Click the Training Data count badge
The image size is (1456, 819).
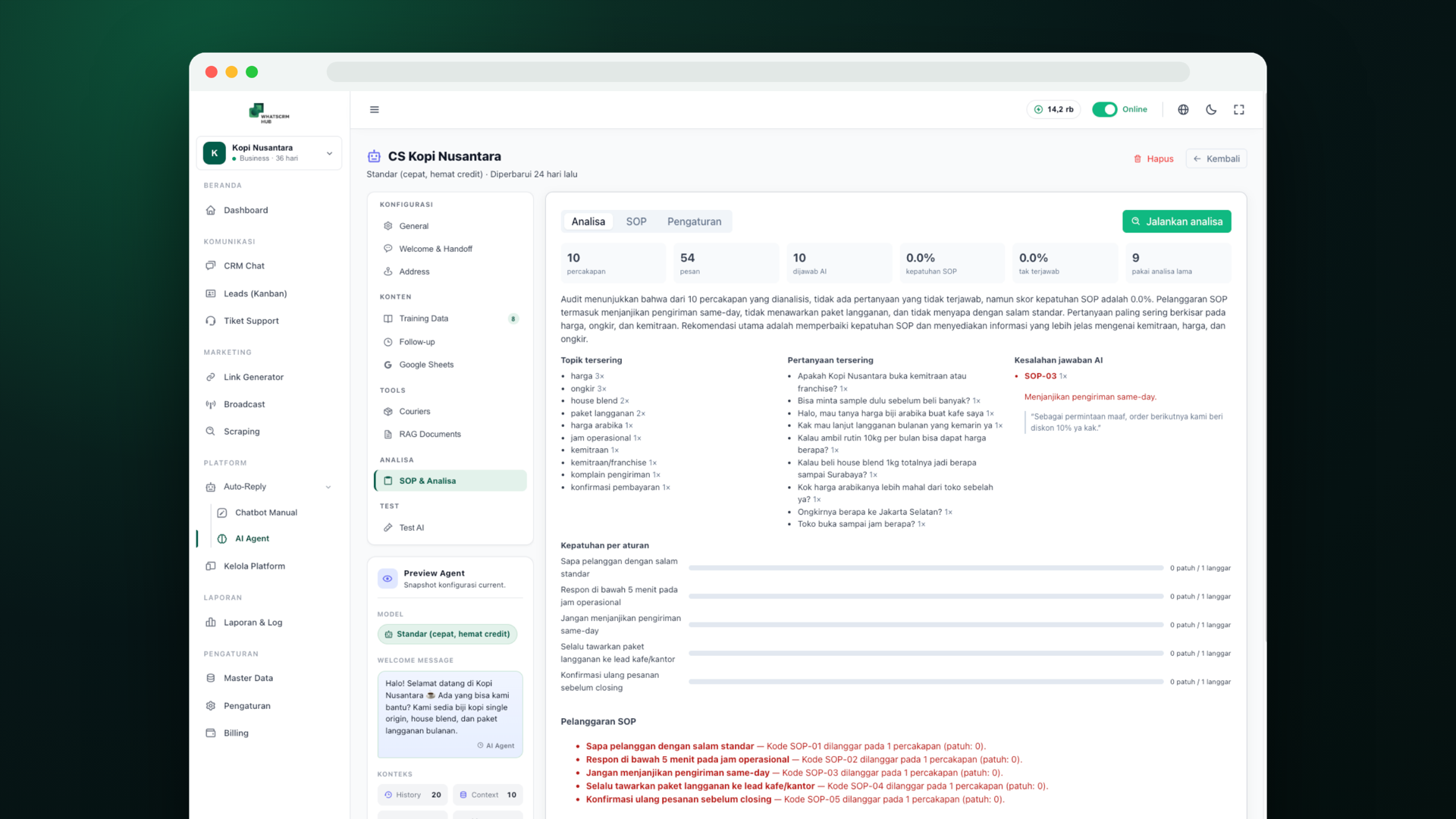point(513,318)
